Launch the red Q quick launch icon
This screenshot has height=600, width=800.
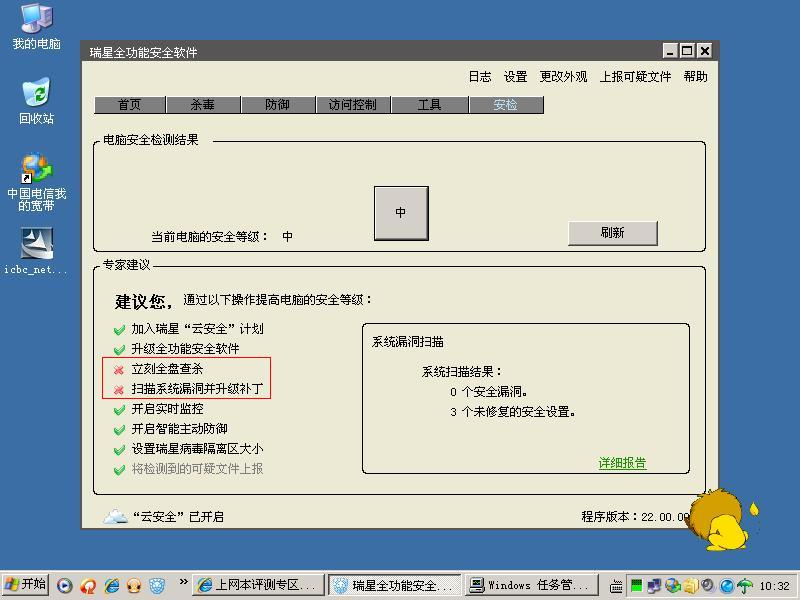point(88,585)
